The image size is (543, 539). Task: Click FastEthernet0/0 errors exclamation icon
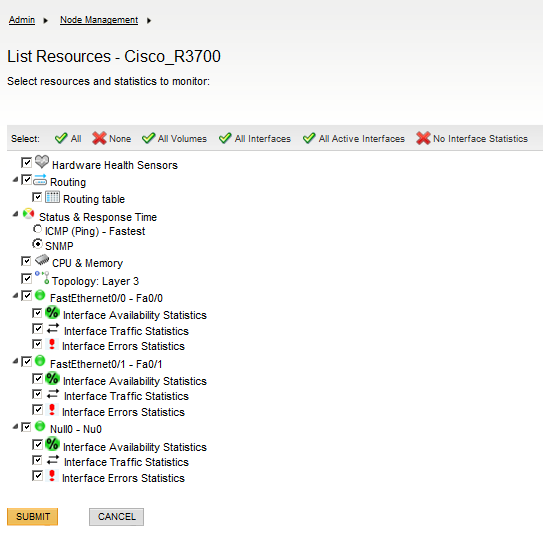tap(52, 344)
